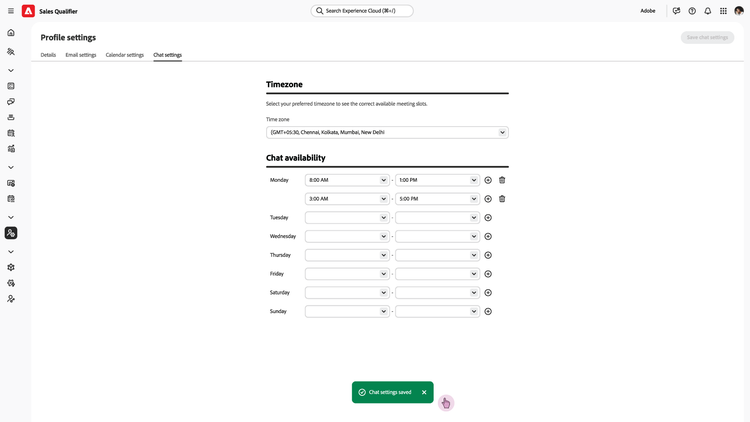Open the Details tab

(x=48, y=55)
